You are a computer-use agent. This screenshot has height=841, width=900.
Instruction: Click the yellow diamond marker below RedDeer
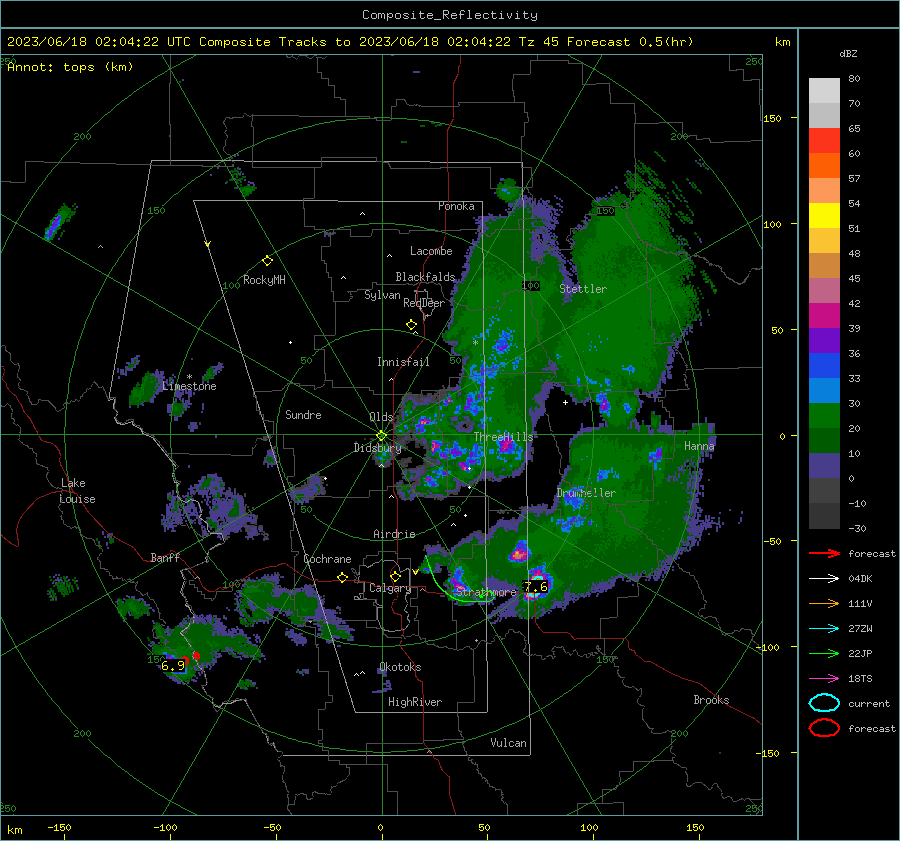411,325
